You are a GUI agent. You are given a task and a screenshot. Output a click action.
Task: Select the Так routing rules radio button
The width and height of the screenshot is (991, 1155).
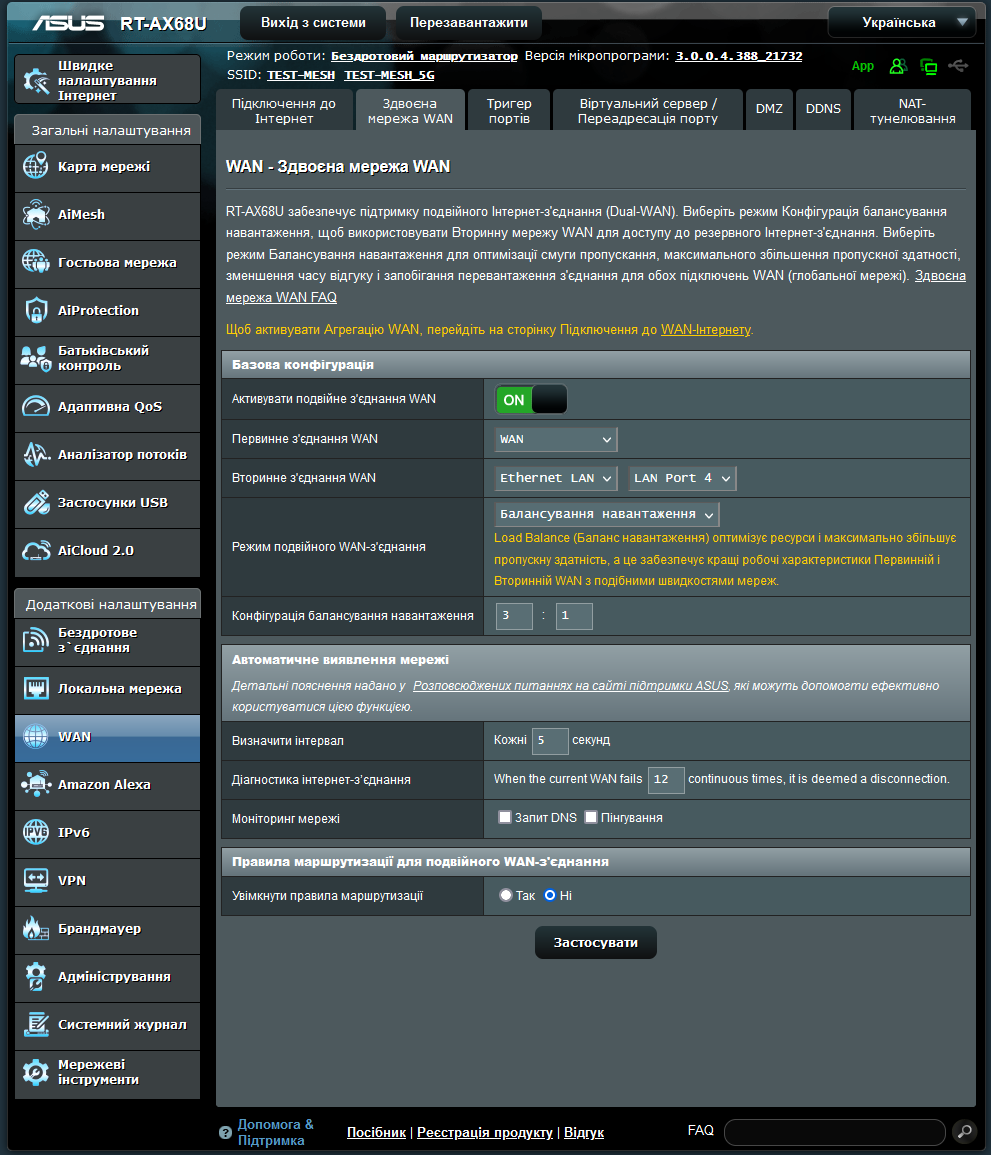[x=505, y=896]
